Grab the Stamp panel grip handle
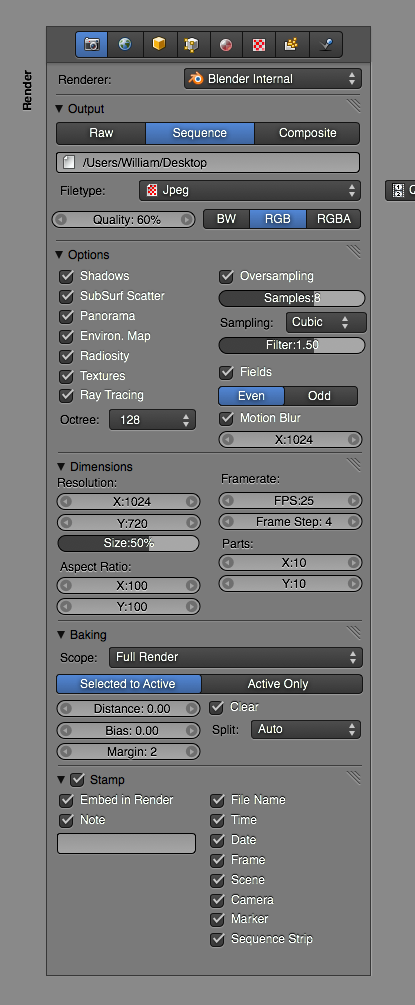415x1005 pixels. coord(354,777)
